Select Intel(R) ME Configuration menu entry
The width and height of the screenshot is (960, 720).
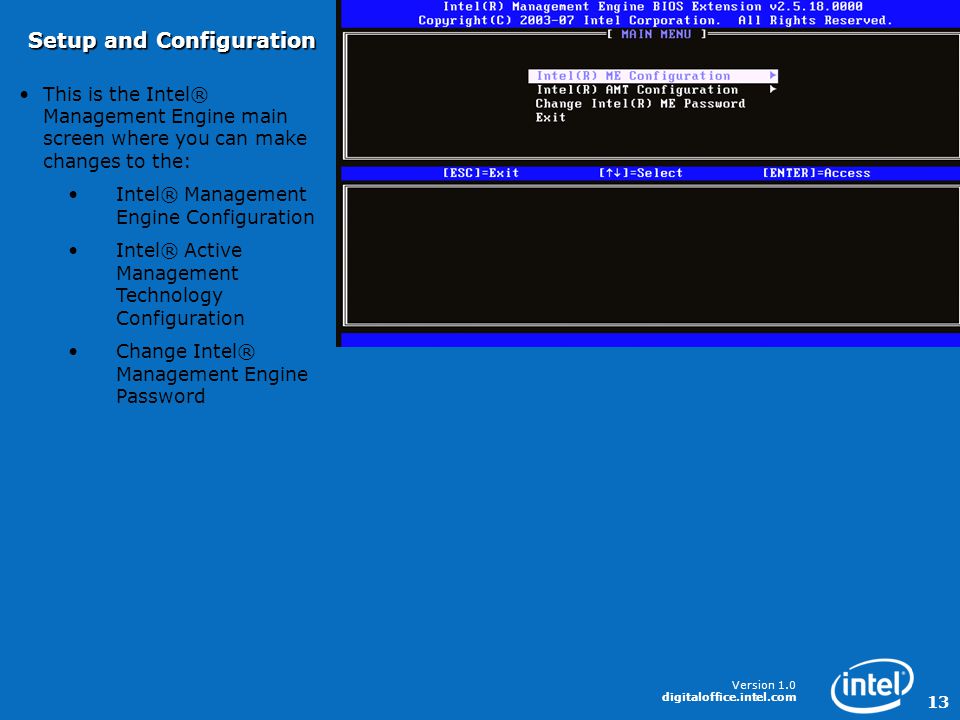653,76
